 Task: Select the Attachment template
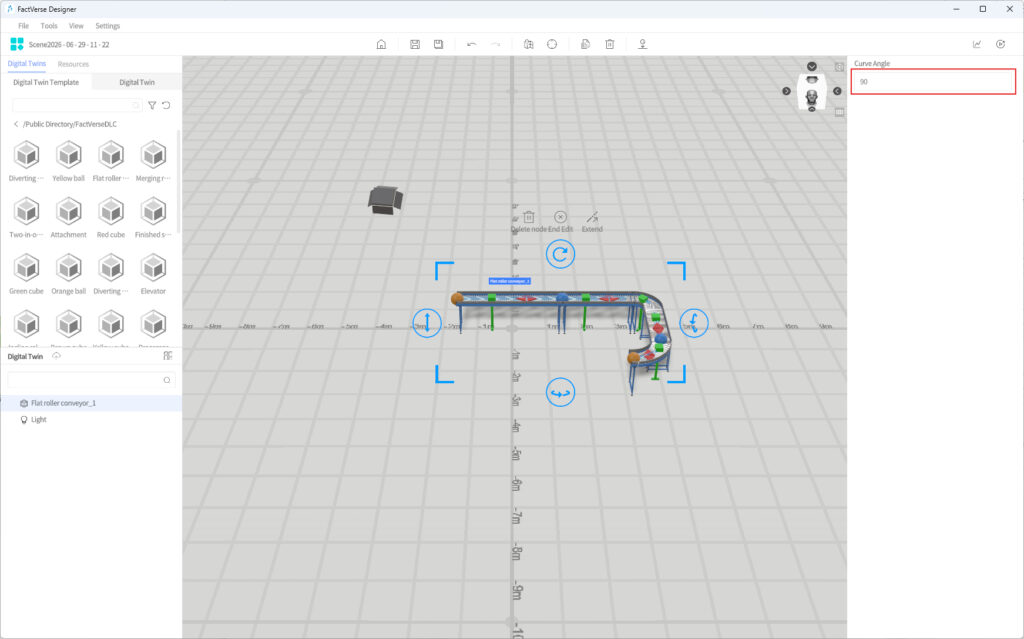click(69, 218)
